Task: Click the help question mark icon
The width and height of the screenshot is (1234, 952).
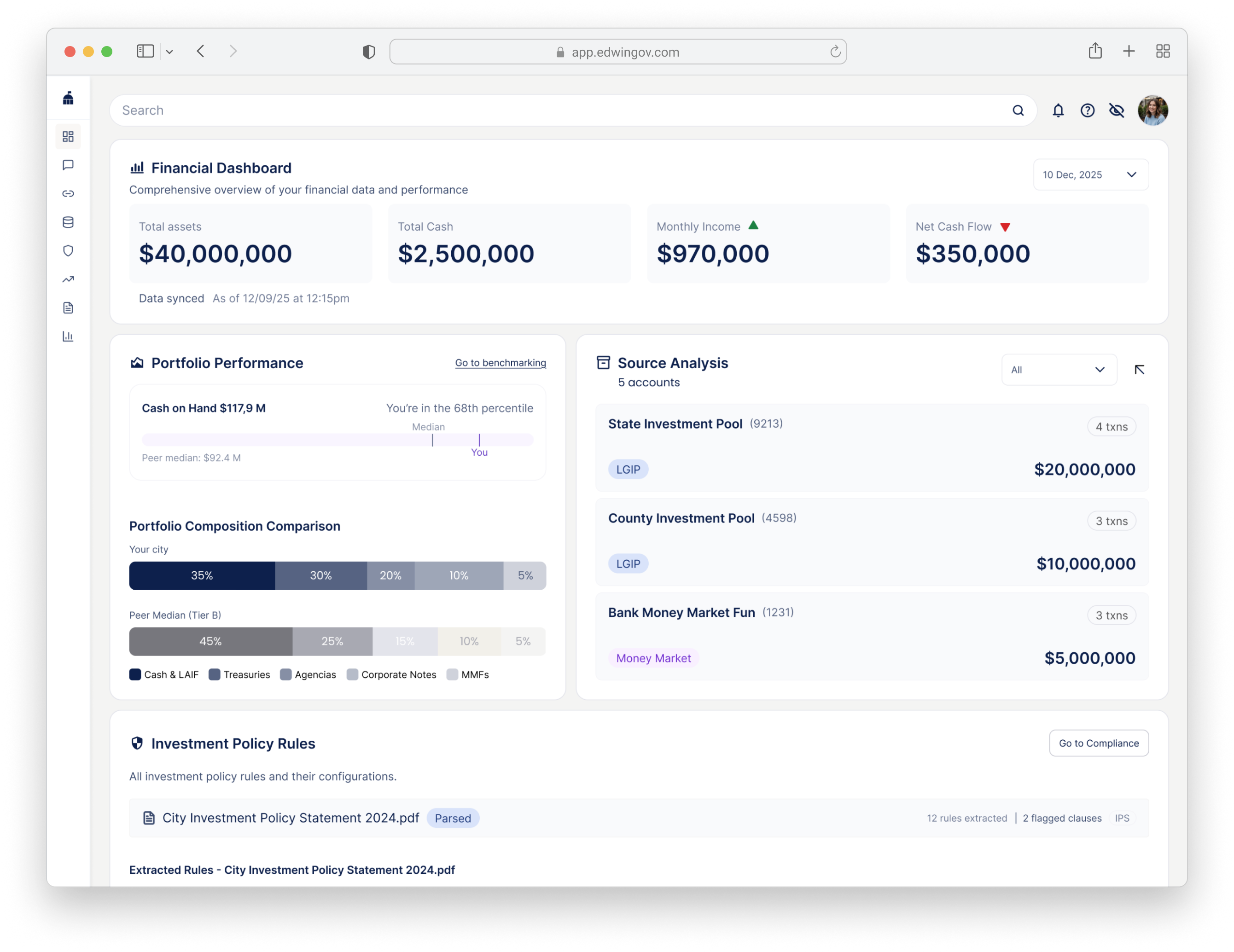Action: pyautogui.click(x=1087, y=110)
